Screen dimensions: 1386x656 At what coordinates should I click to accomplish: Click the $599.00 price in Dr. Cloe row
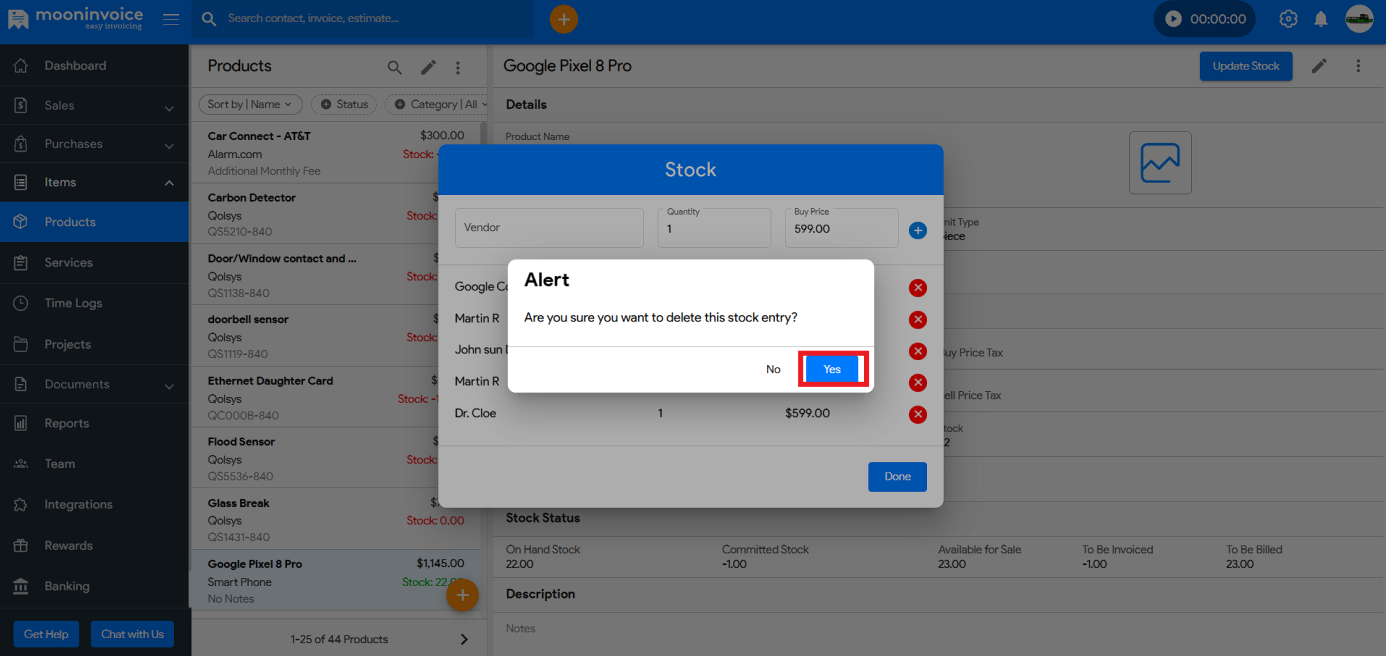[807, 413]
